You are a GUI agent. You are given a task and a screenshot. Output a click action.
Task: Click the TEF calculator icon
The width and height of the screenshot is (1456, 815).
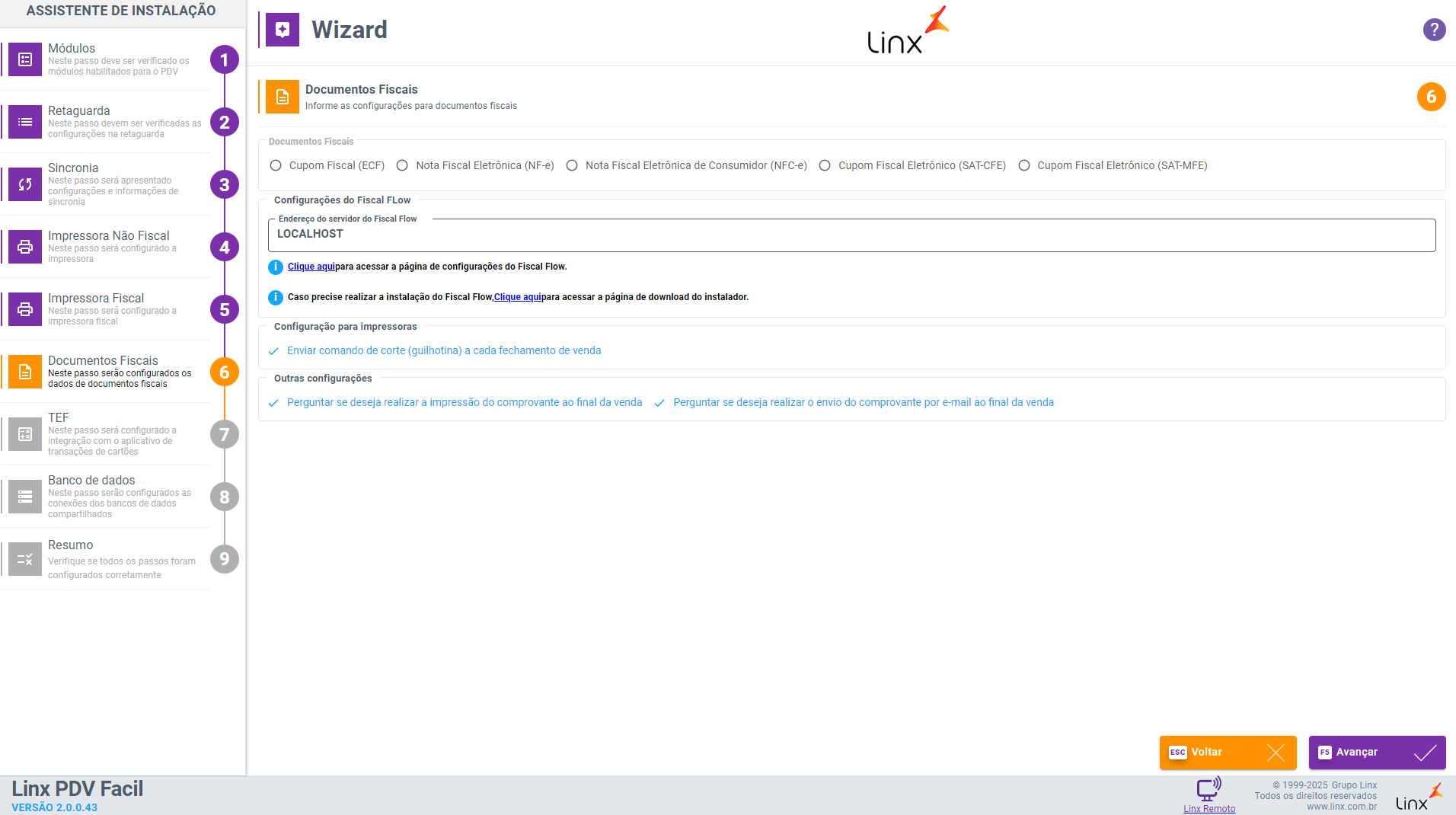(25, 434)
